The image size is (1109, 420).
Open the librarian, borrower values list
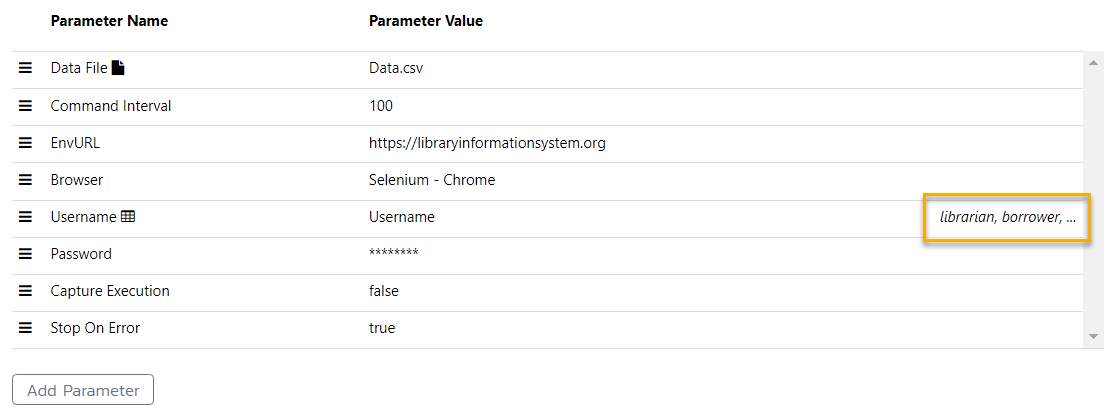point(1006,217)
